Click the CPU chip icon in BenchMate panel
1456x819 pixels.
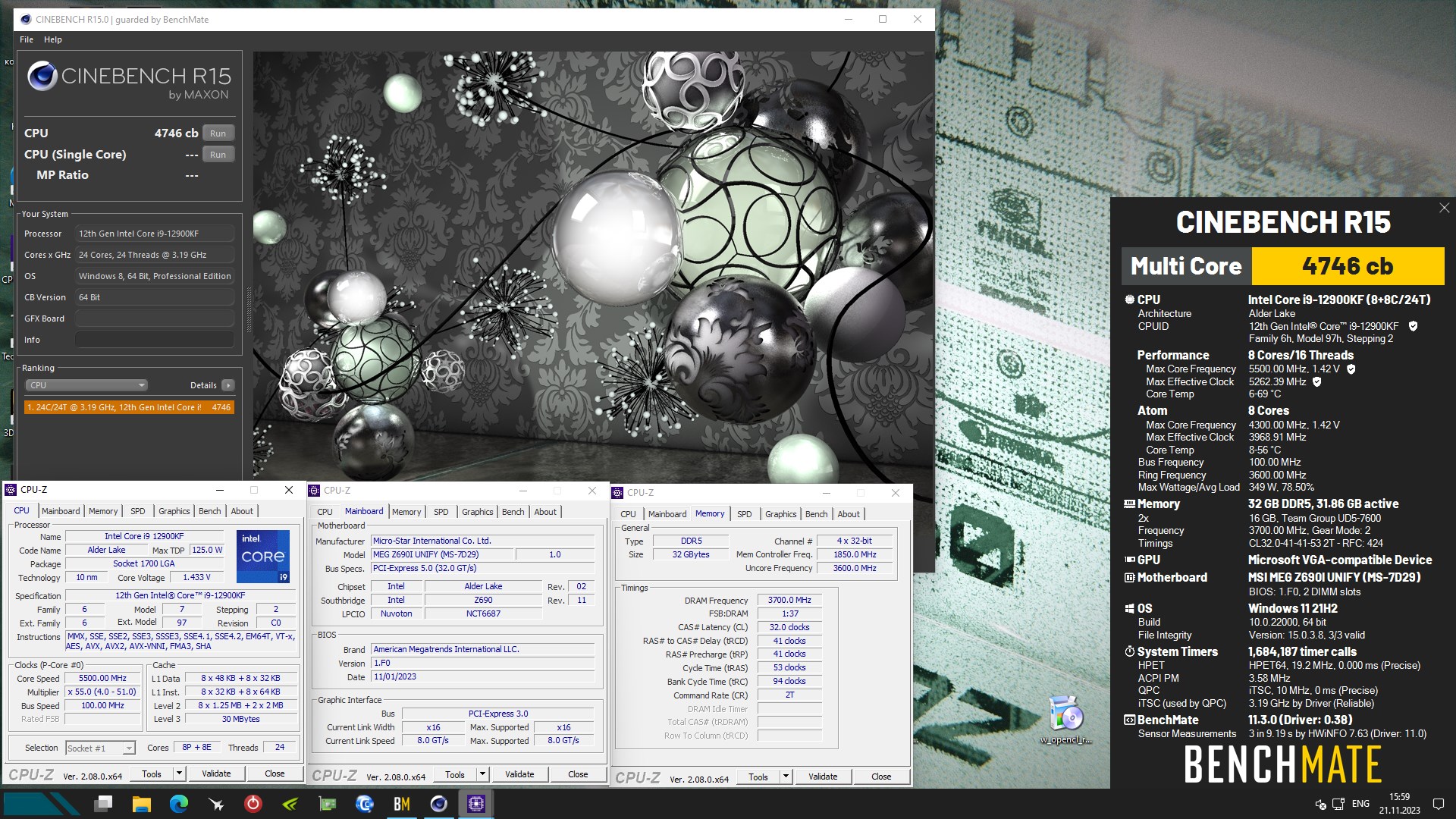[1129, 300]
